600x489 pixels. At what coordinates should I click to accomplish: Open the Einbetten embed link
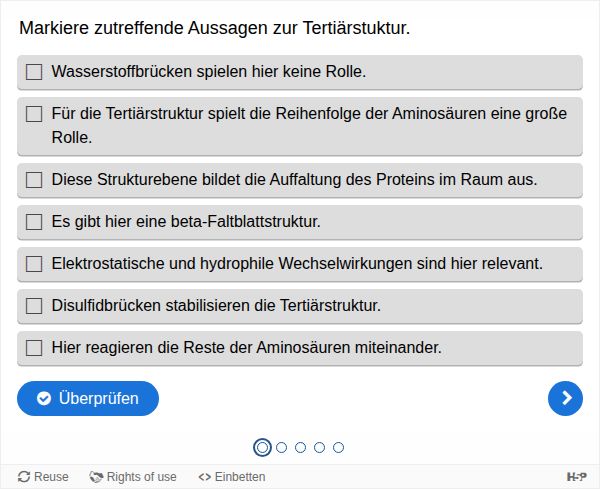(240, 477)
